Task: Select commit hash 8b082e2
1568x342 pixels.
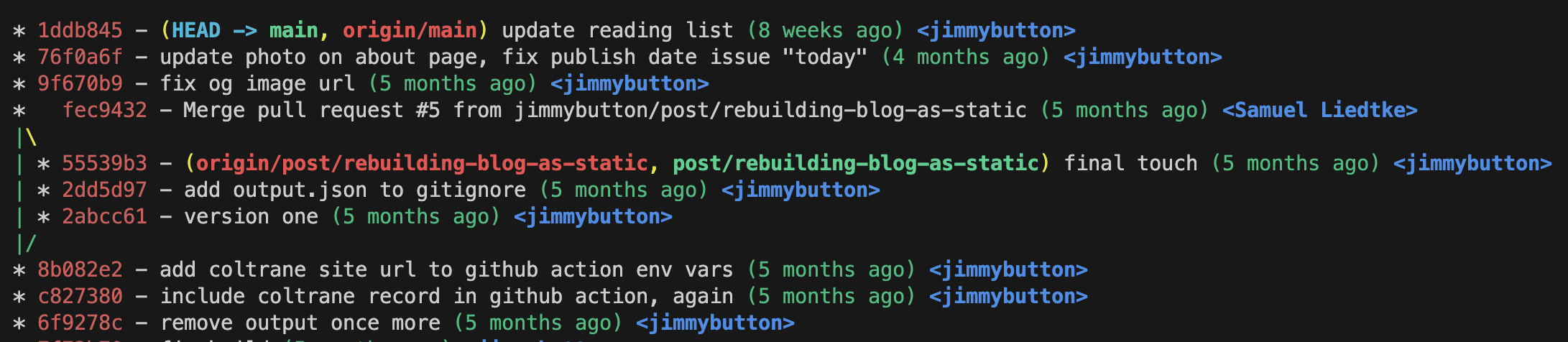Action: (x=80, y=270)
